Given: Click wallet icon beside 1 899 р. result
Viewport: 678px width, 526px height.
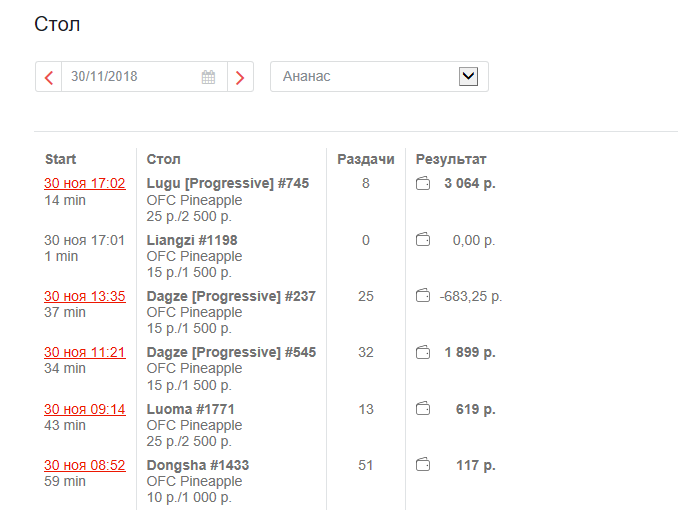Looking at the screenshot, I should coord(424,352).
